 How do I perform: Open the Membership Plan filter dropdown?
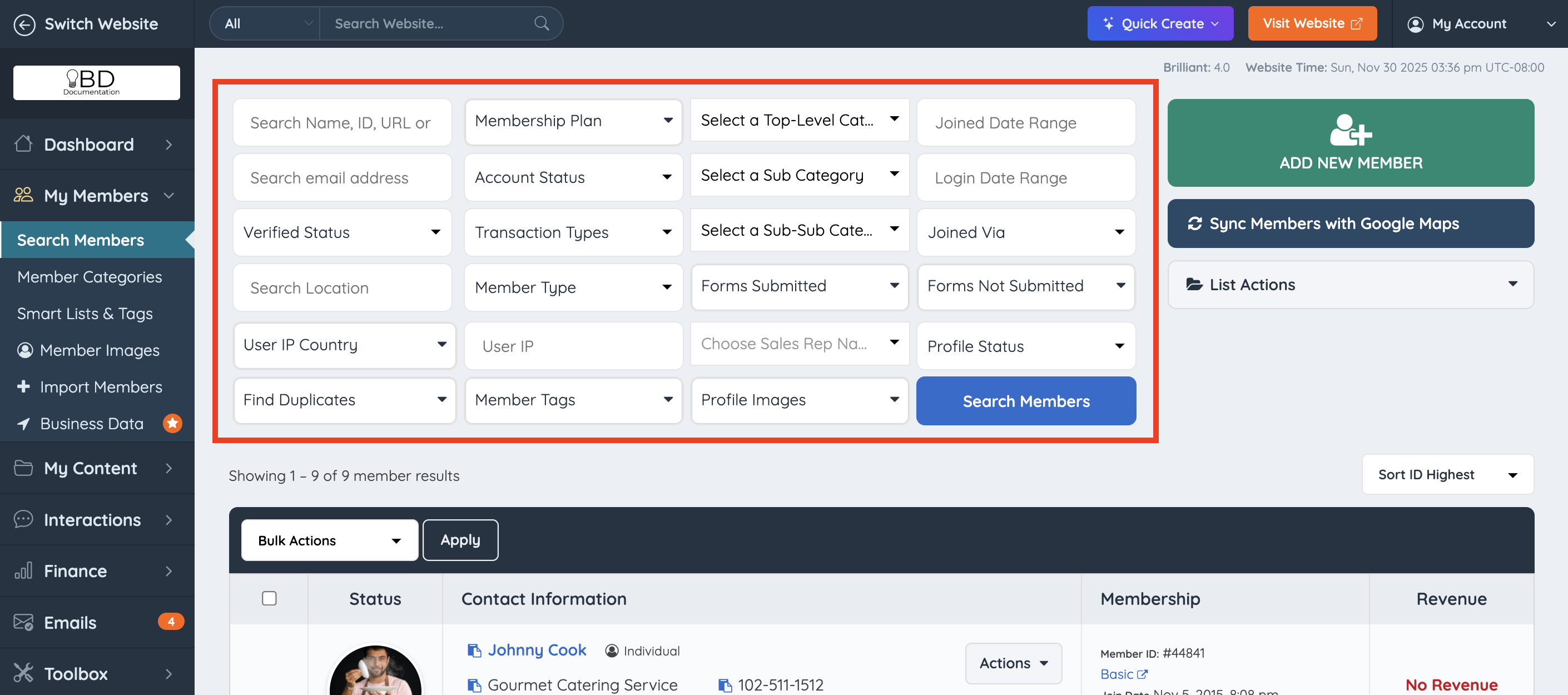coord(573,121)
